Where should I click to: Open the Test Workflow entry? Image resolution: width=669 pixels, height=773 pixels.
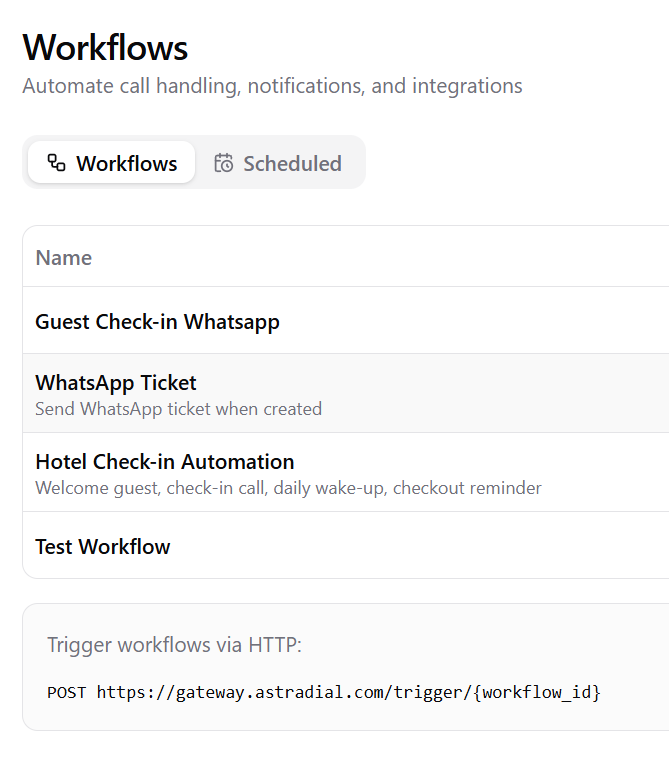coord(103,546)
